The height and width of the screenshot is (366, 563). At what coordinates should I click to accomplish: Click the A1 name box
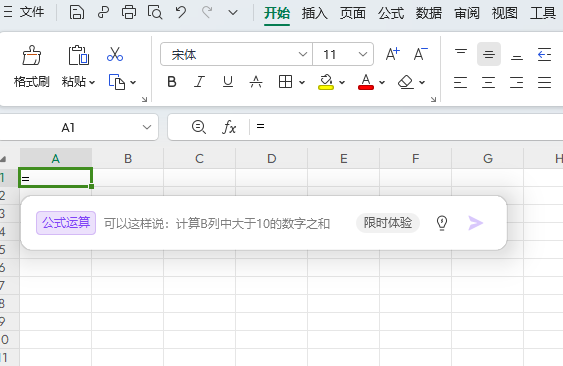click(68, 127)
